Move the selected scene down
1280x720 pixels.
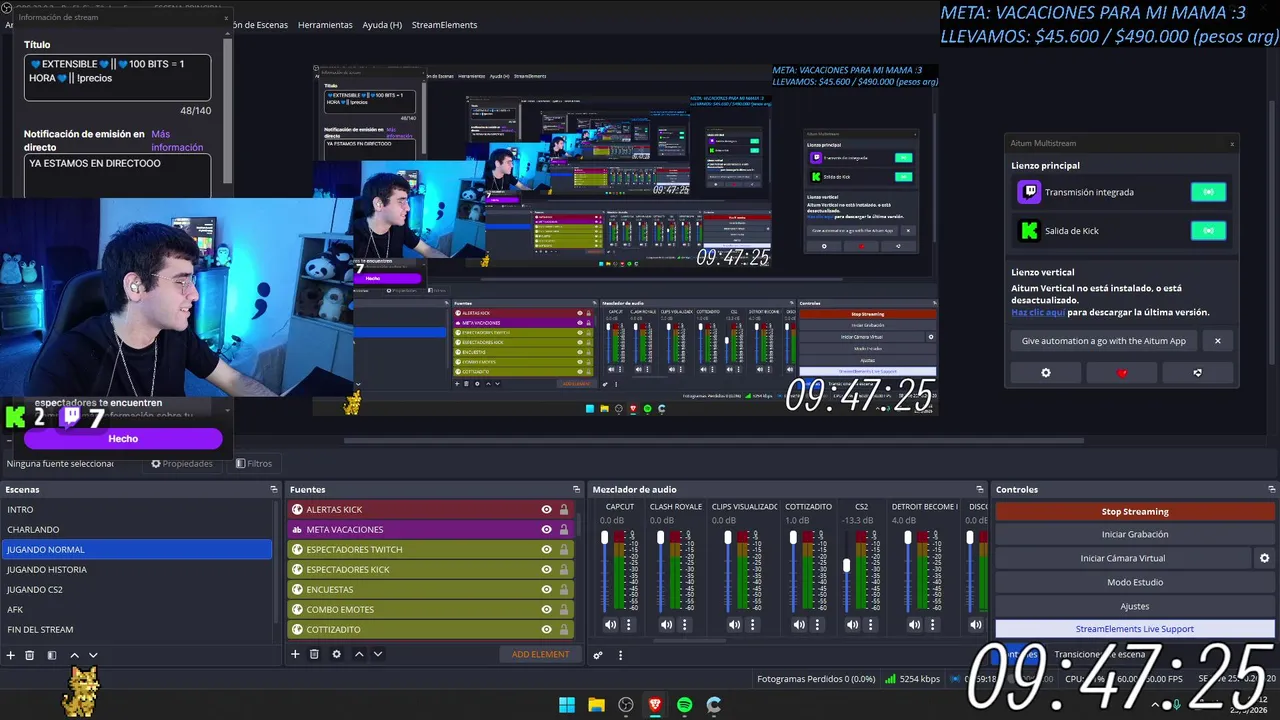[x=93, y=655]
